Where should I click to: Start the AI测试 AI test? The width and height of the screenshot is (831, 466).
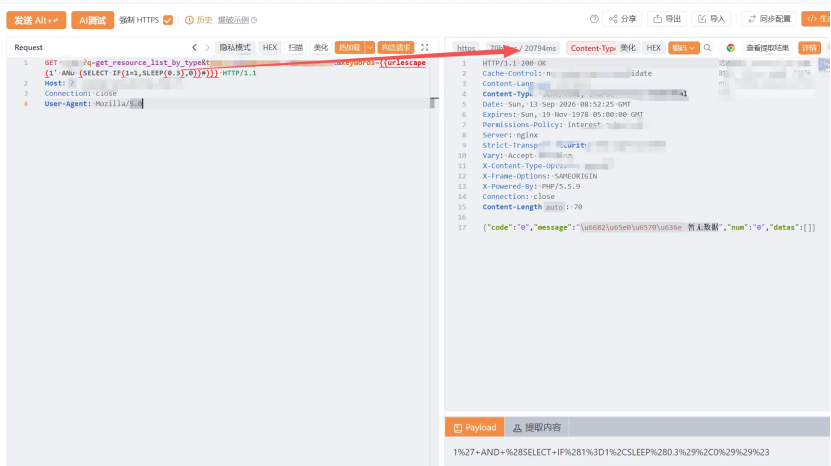click(x=92, y=20)
